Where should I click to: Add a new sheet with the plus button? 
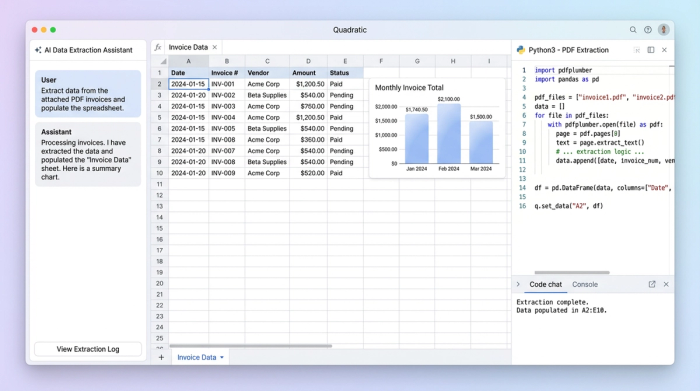(161, 358)
